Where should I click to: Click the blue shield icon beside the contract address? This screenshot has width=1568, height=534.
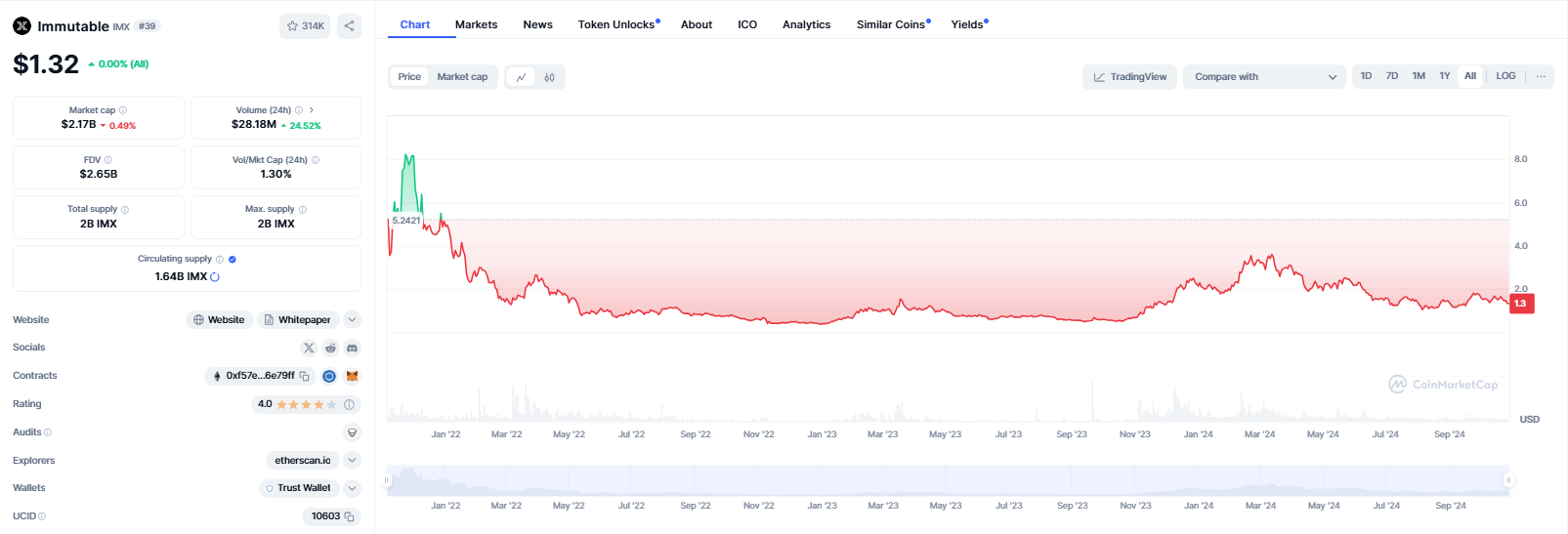pyautogui.click(x=329, y=376)
